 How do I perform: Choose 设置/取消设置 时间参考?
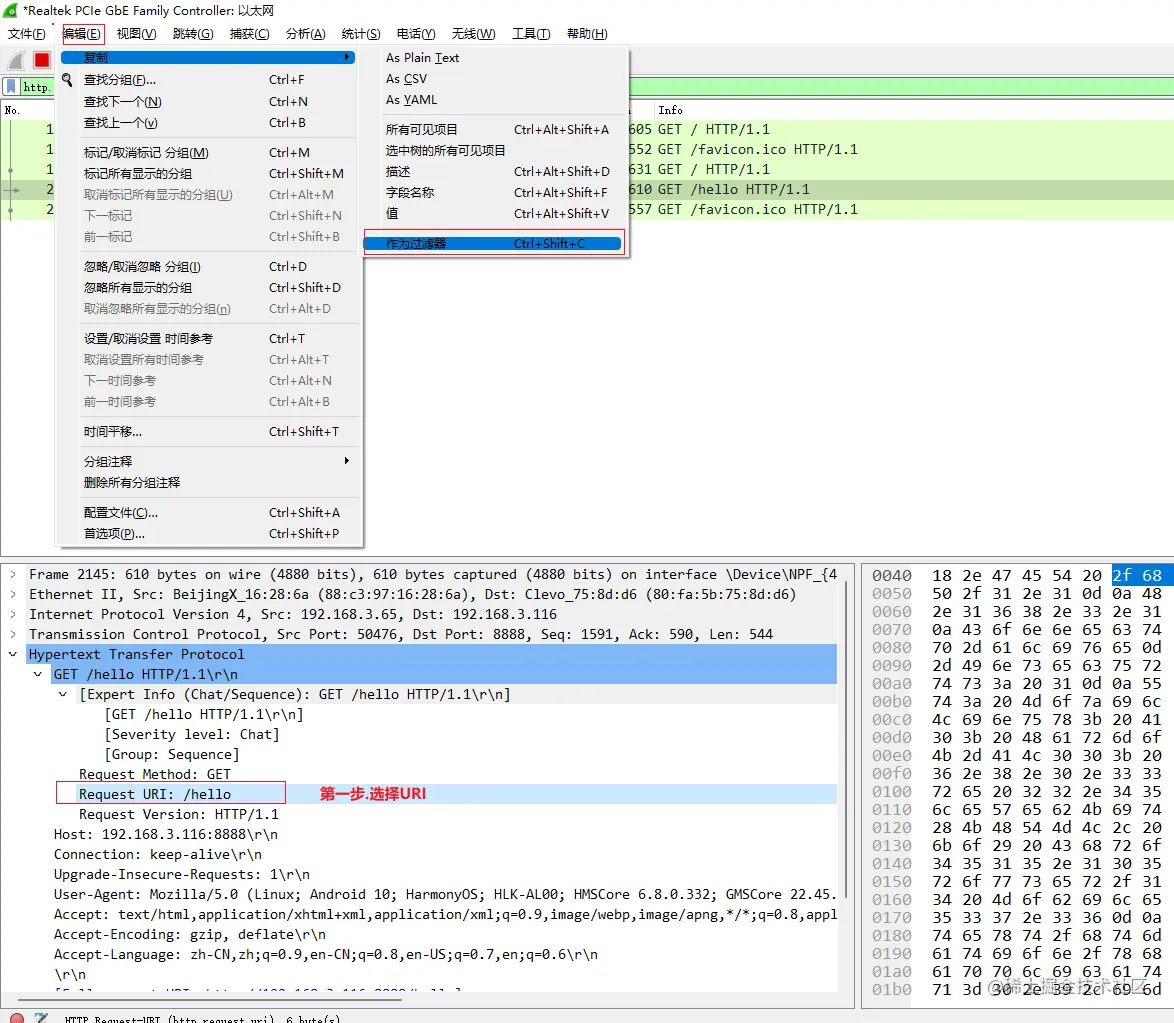(x=207, y=339)
